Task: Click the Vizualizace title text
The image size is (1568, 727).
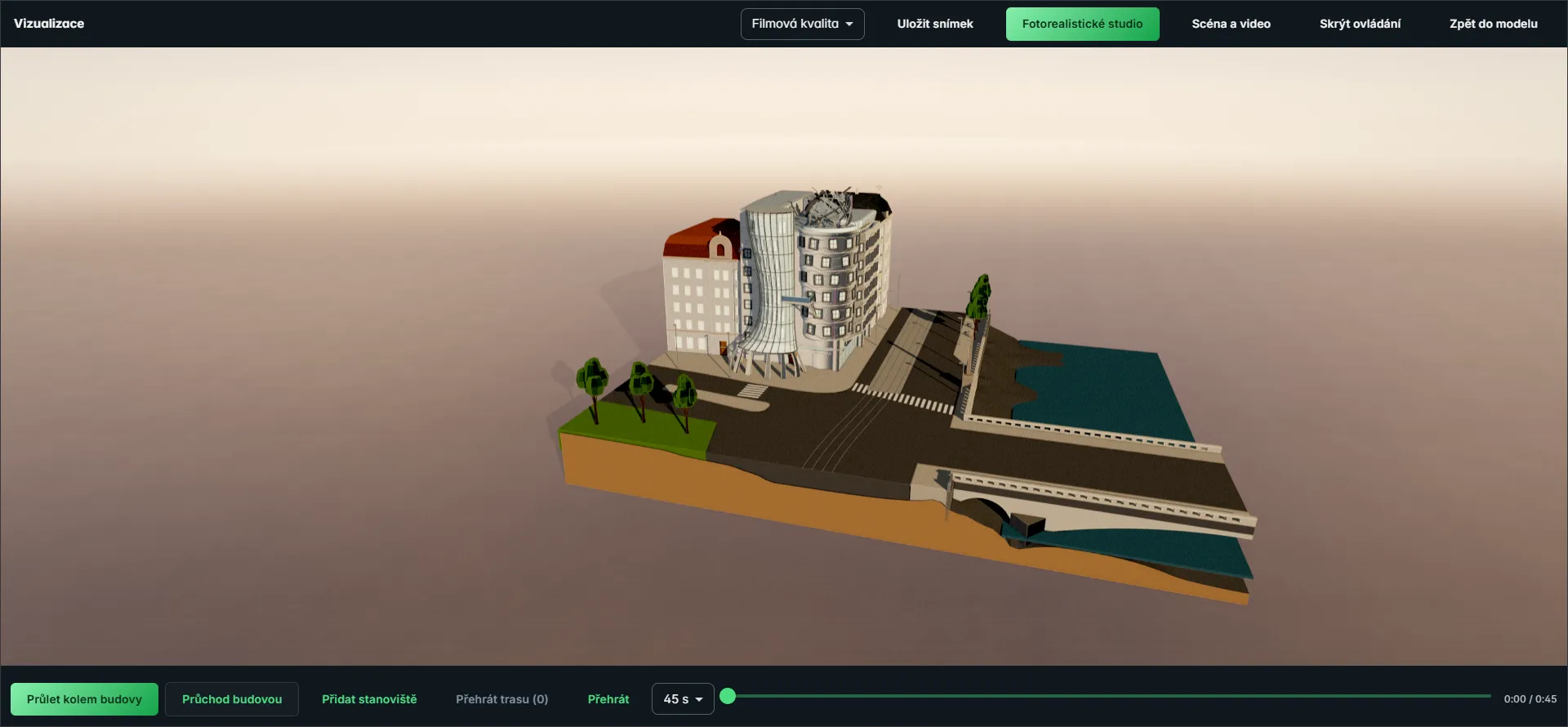Action: [49, 24]
